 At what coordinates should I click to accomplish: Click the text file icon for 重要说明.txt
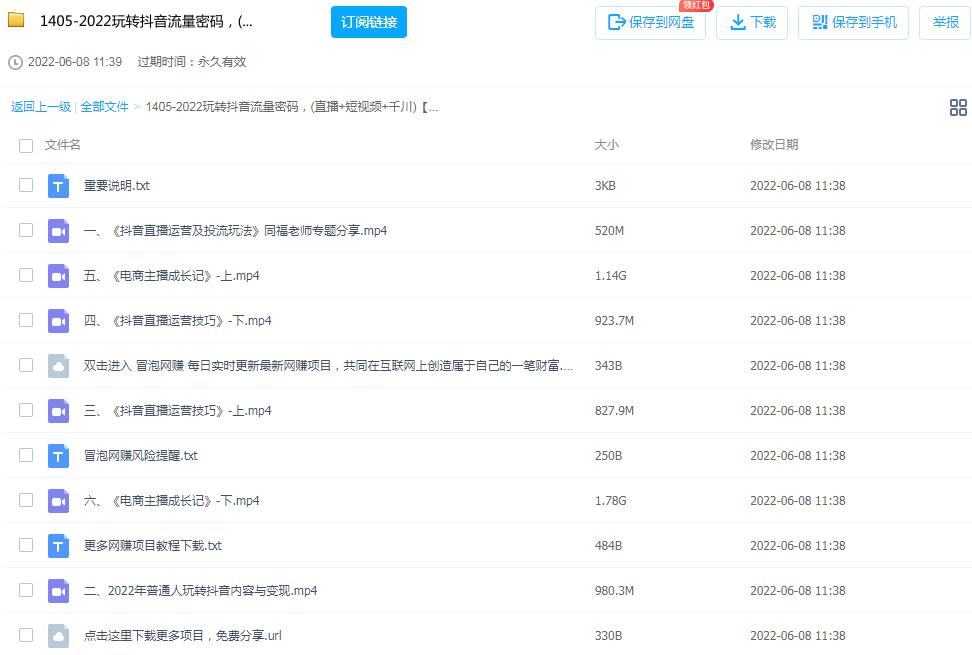pyautogui.click(x=58, y=186)
